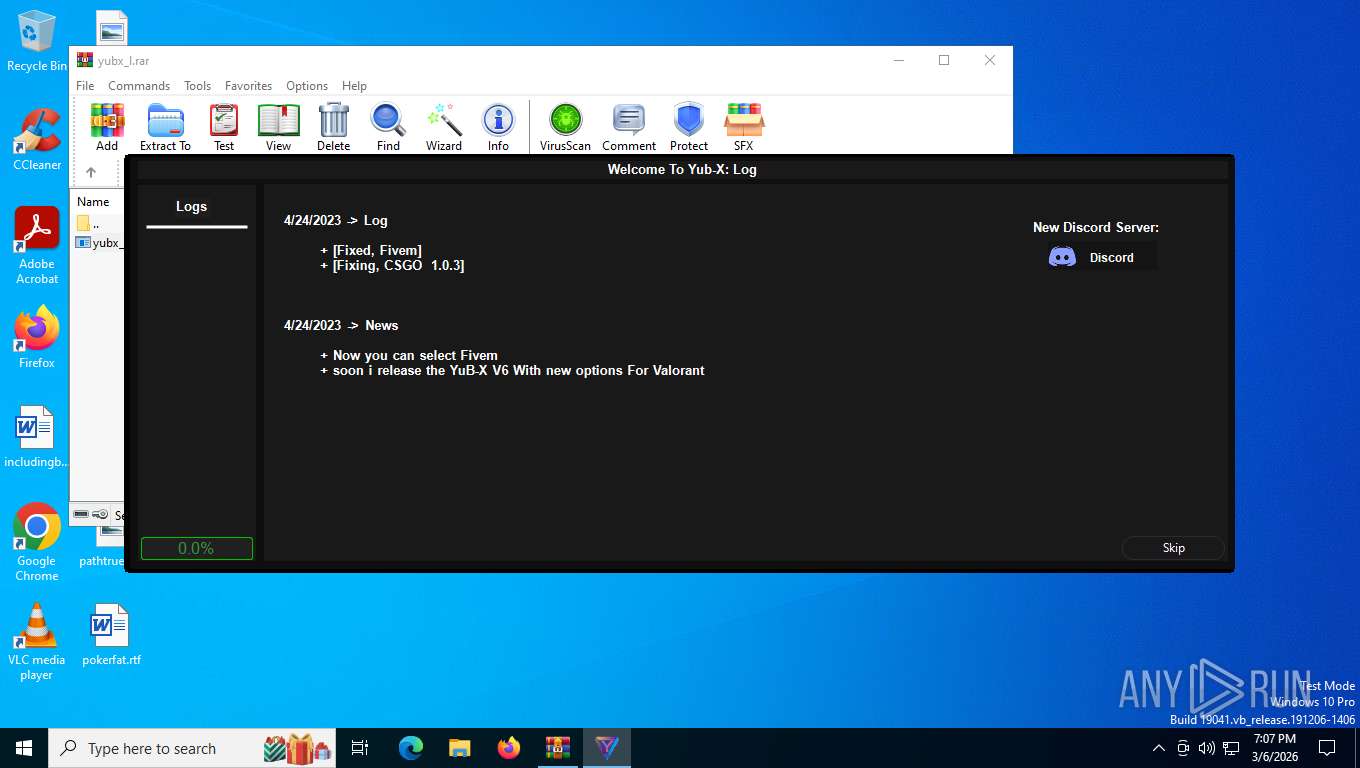Image resolution: width=1360 pixels, height=768 pixels.
Task: Click the 0.0% progress bar
Action: click(196, 548)
